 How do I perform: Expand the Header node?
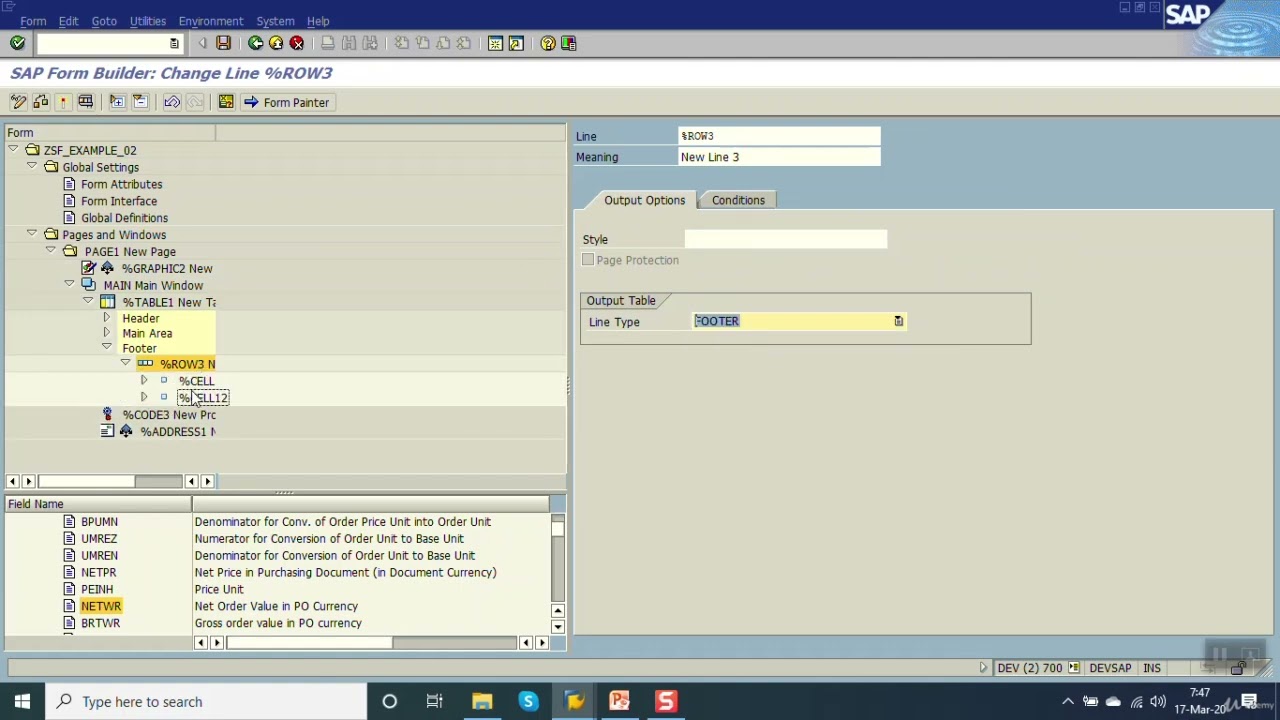pos(106,317)
